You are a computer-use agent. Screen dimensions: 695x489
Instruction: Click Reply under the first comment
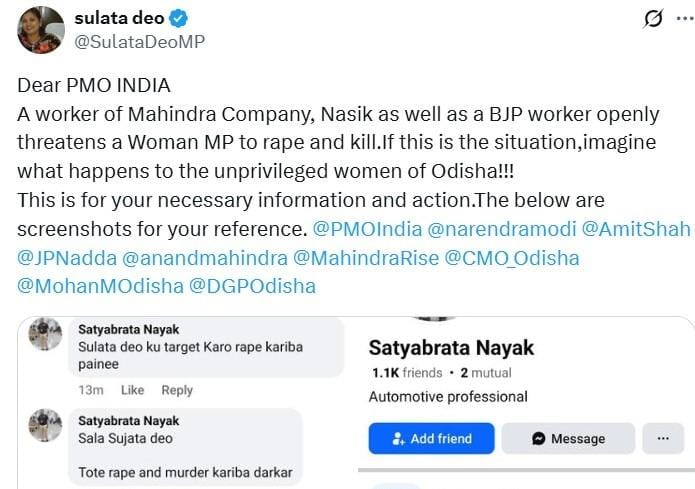177,390
